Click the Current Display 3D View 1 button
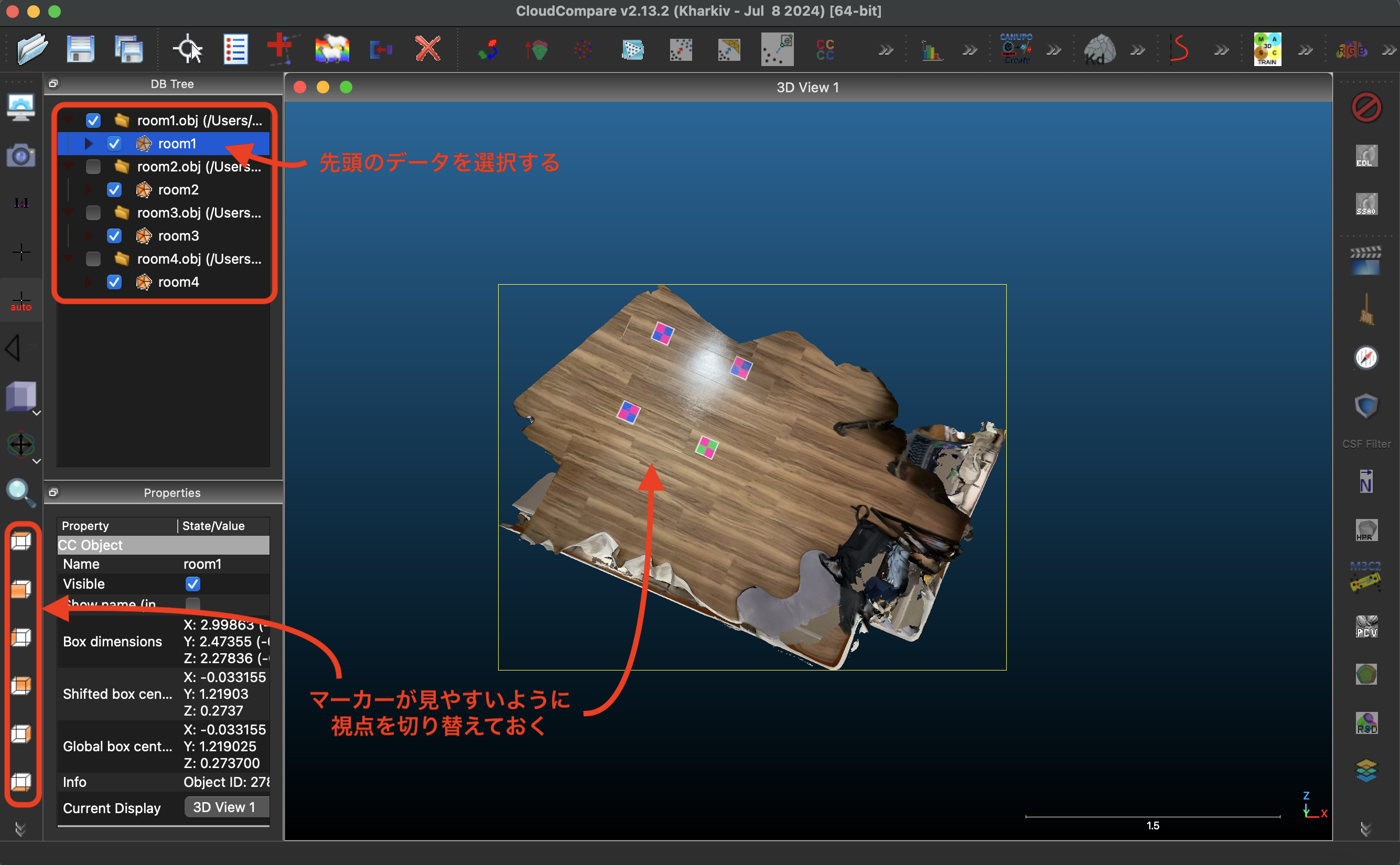Screen dimensions: 1400x865 226,807
